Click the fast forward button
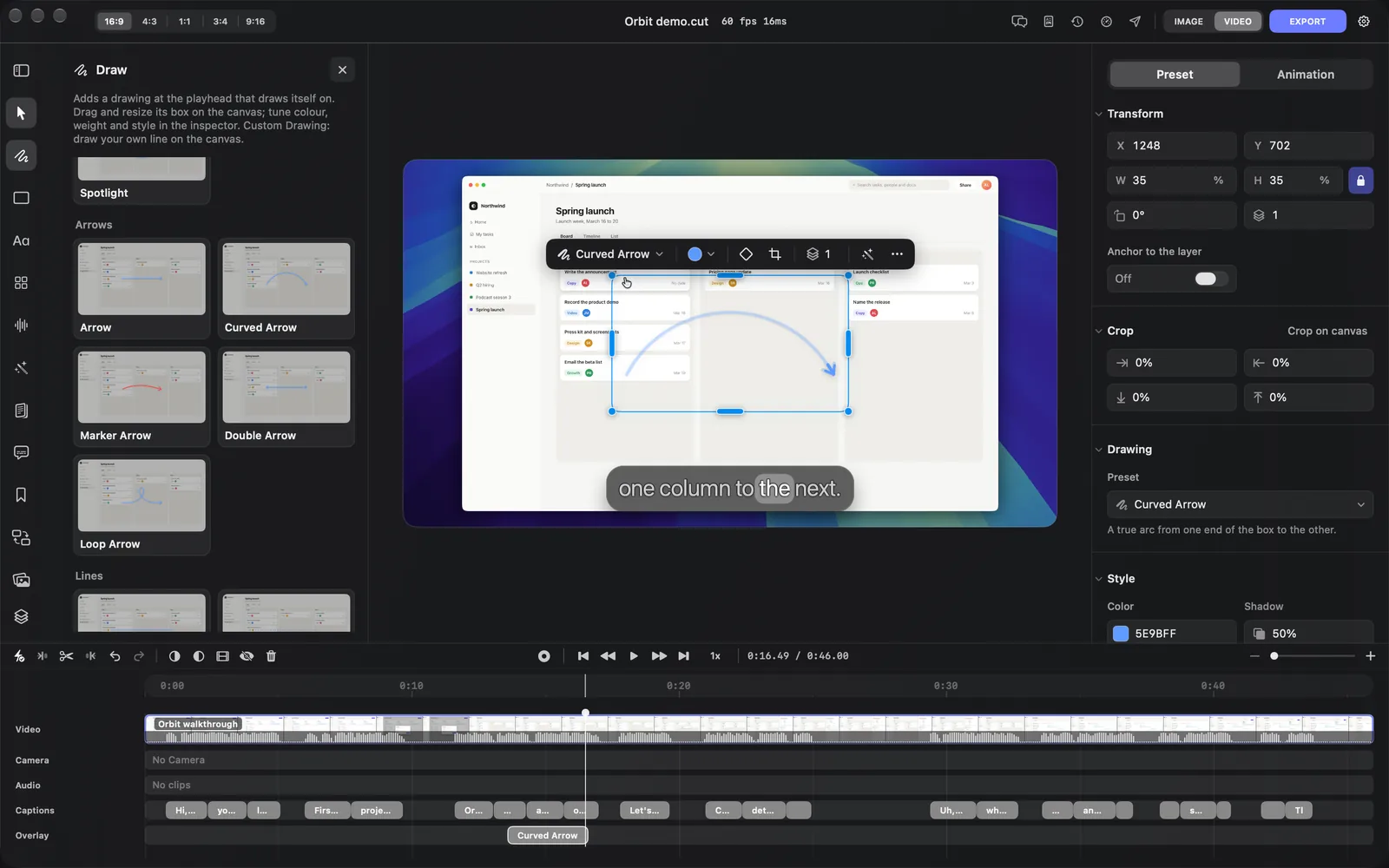 click(659, 656)
